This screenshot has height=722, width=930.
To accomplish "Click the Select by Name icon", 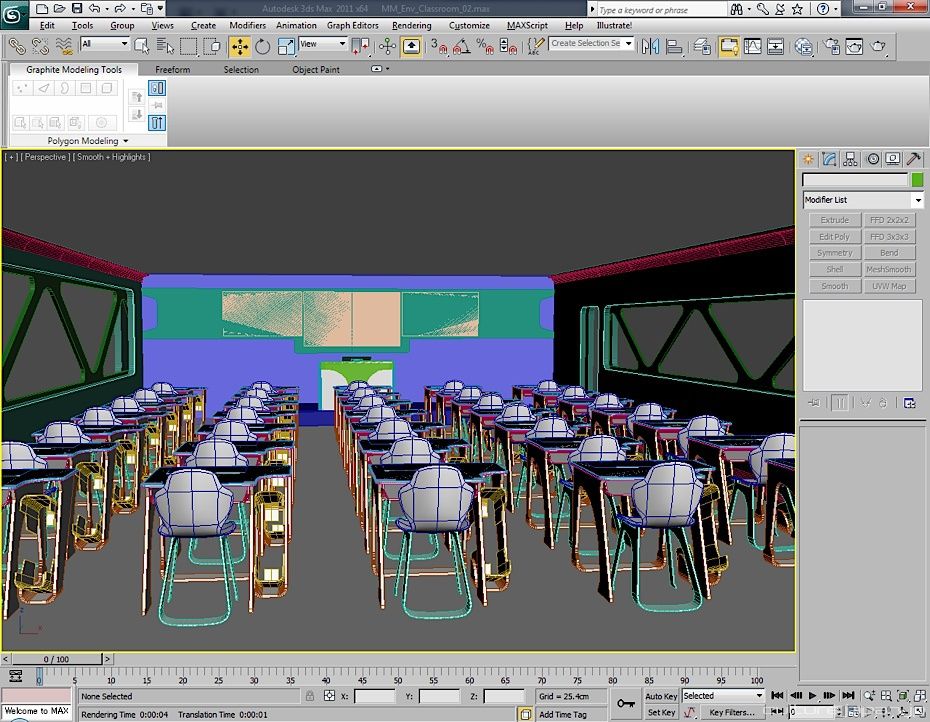I will click(x=163, y=46).
